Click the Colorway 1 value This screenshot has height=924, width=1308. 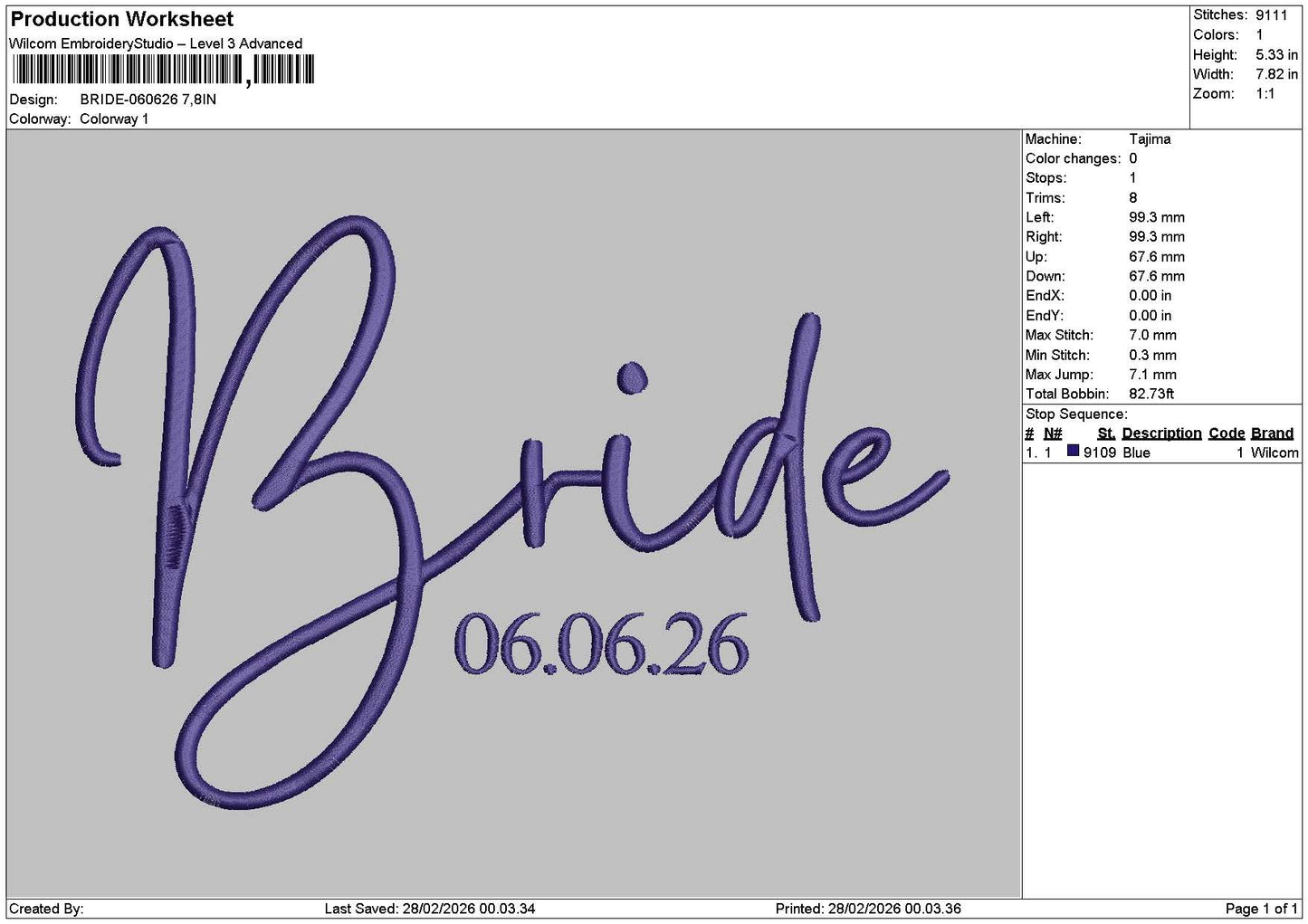[x=114, y=119]
